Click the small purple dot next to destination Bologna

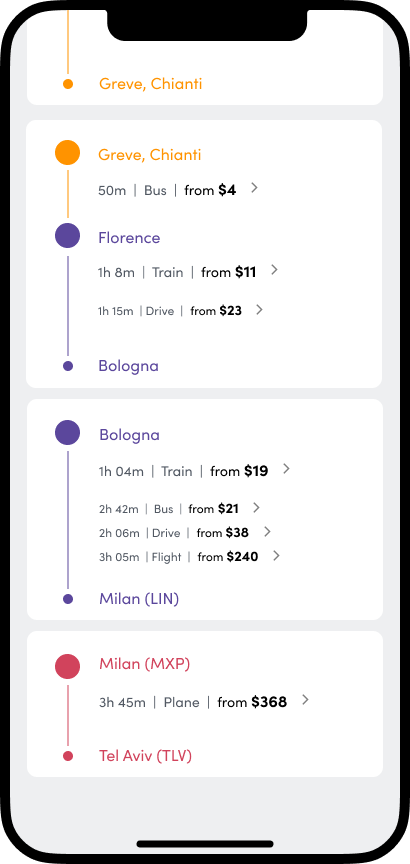[68, 366]
